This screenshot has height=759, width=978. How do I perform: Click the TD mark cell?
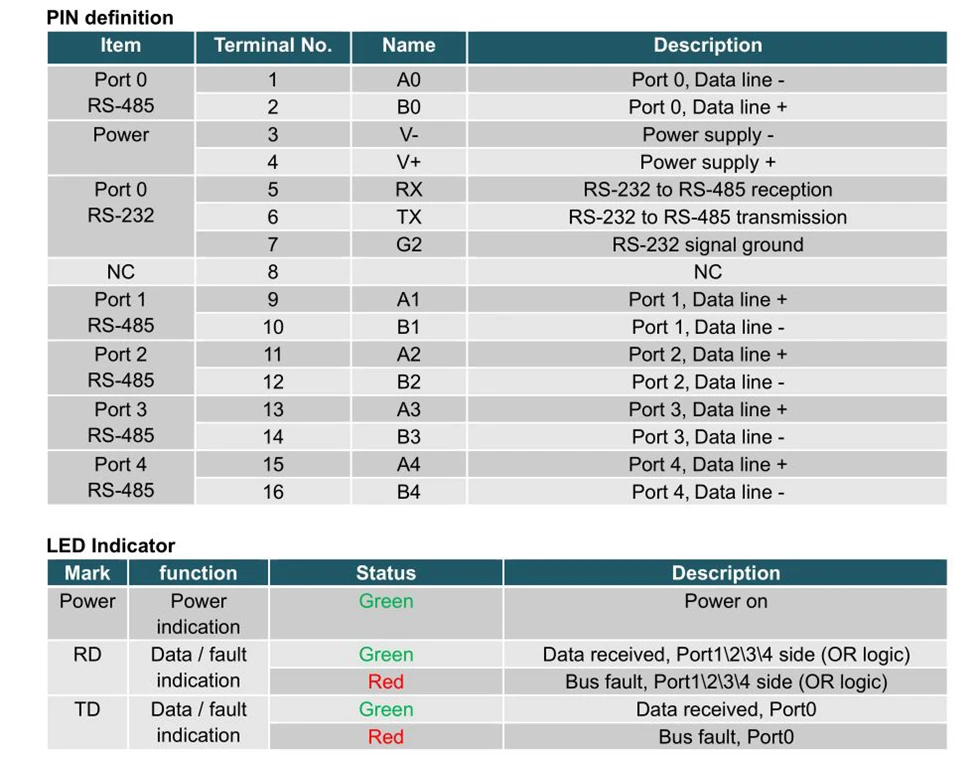(87, 722)
